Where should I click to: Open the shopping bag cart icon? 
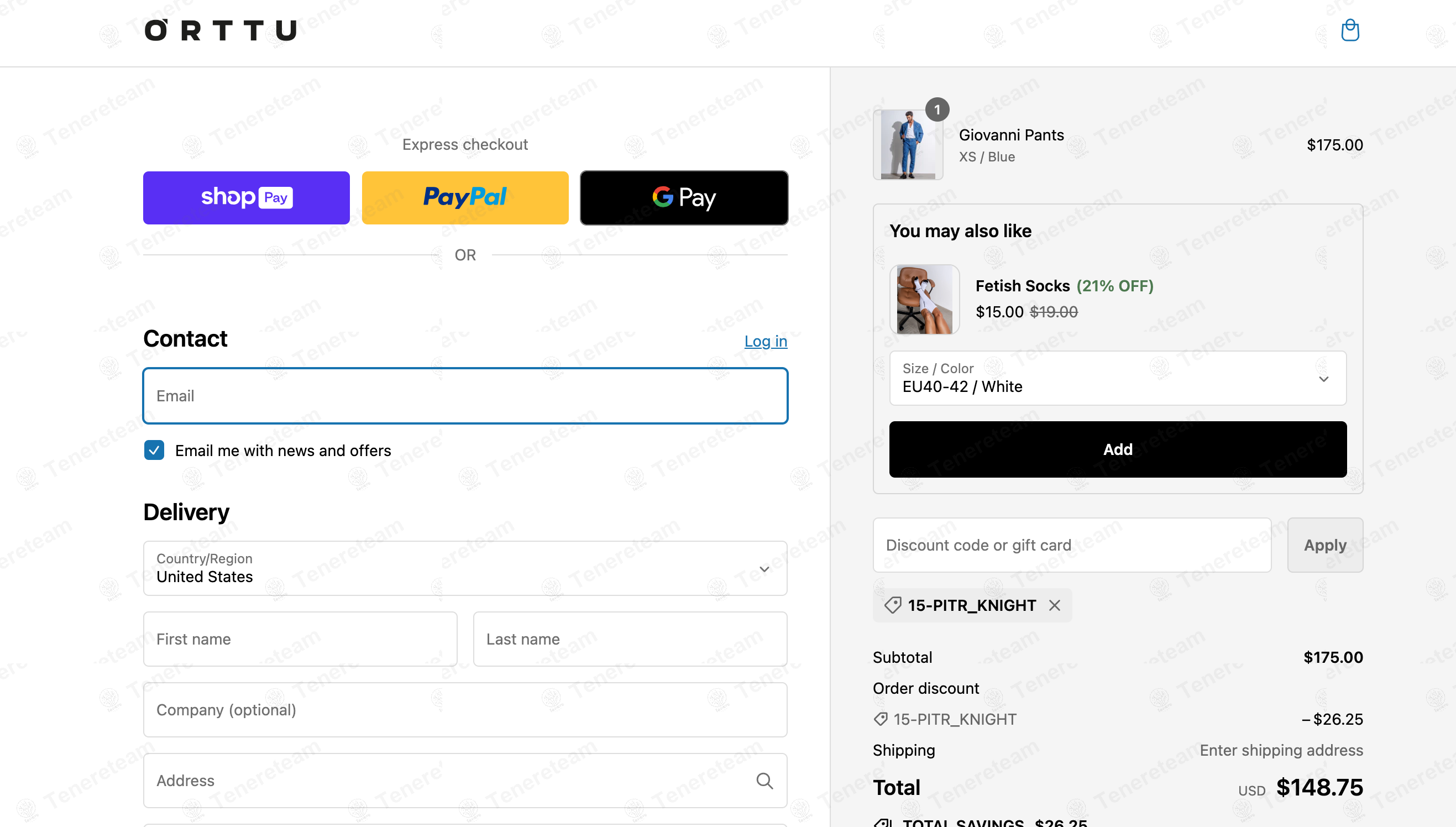pos(1350,30)
